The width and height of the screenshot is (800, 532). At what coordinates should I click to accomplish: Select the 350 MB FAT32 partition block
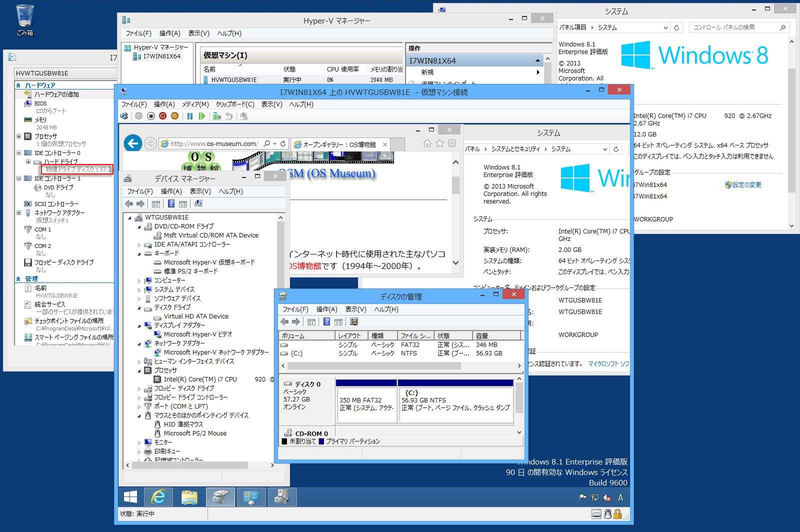[x=366, y=401]
